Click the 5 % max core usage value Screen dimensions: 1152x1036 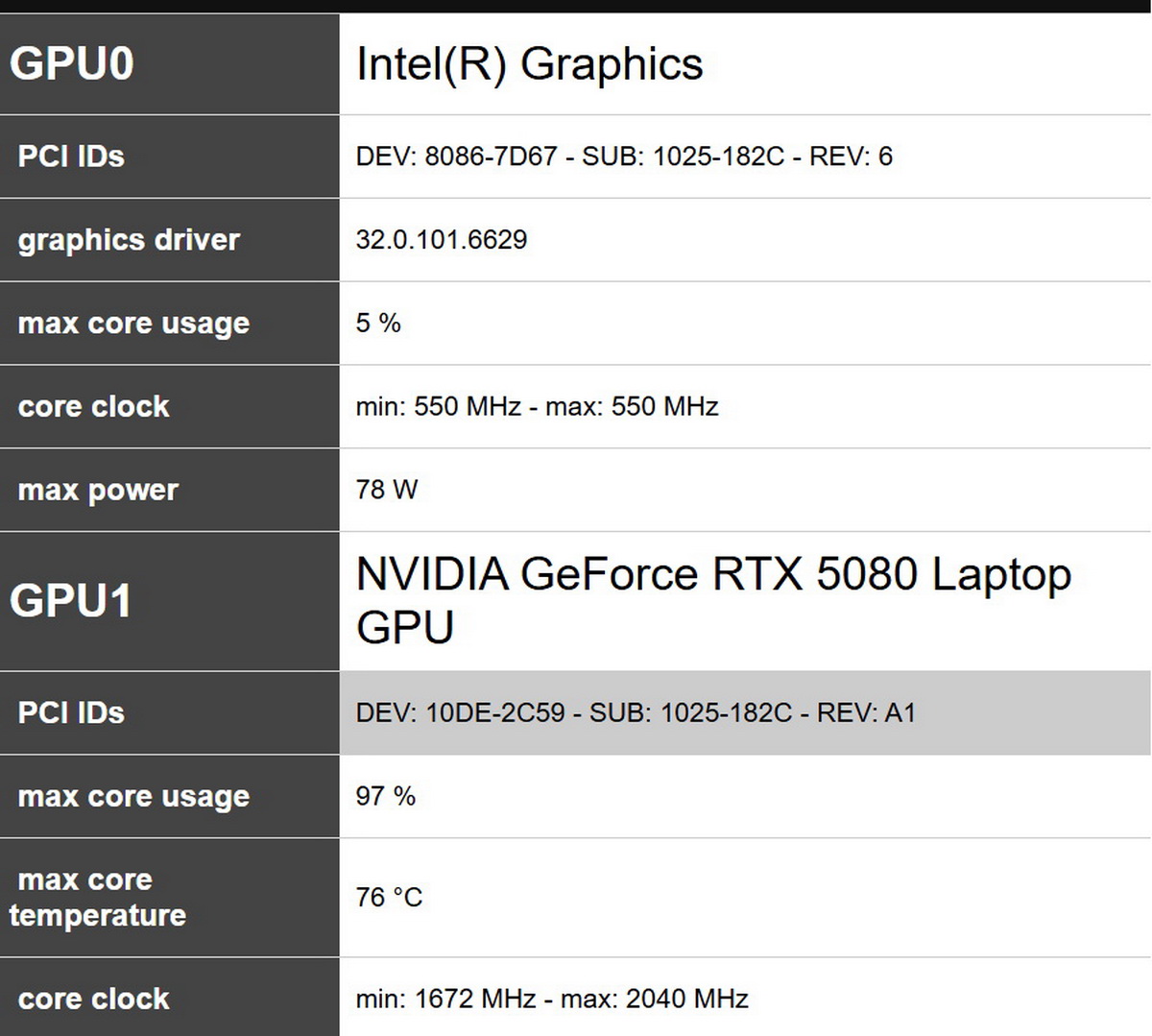pyautogui.click(x=378, y=324)
